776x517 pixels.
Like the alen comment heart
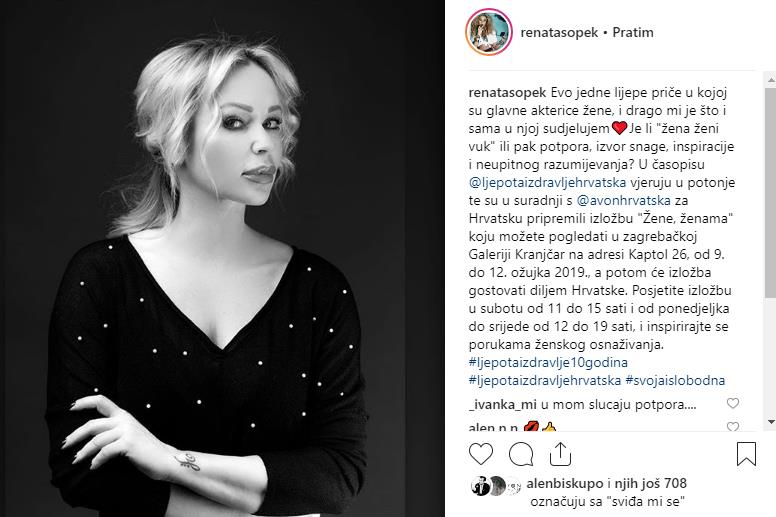click(732, 426)
